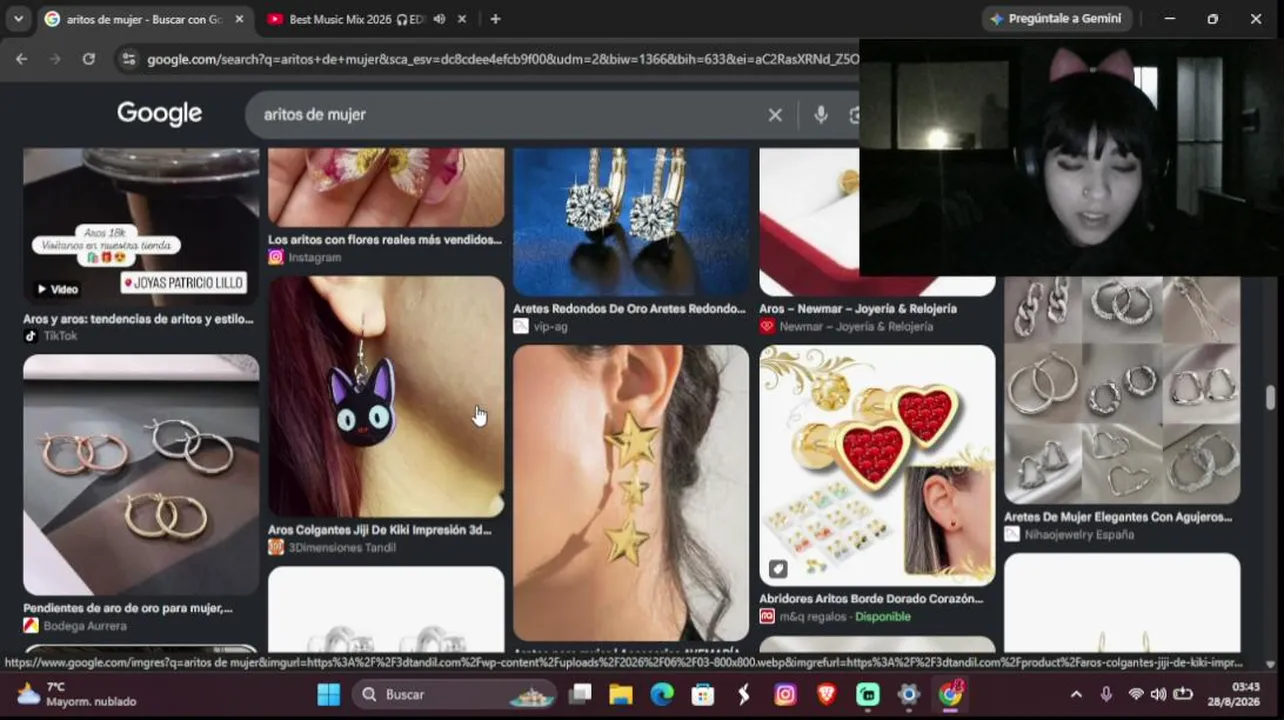1284x720 pixels.
Task: Open the weather widget showing 7°C
Action: point(76,694)
